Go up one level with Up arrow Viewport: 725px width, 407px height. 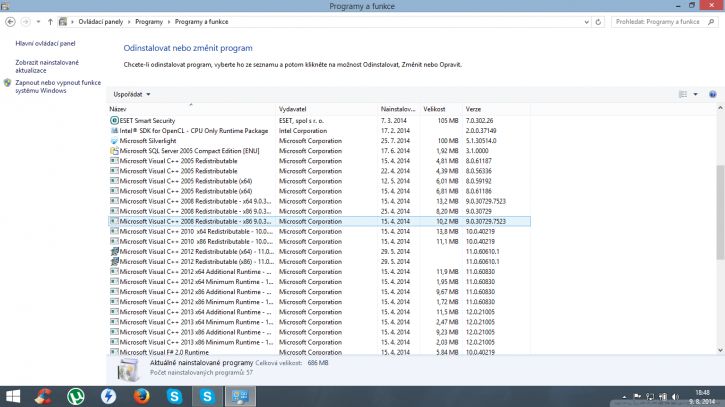point(50,22)
